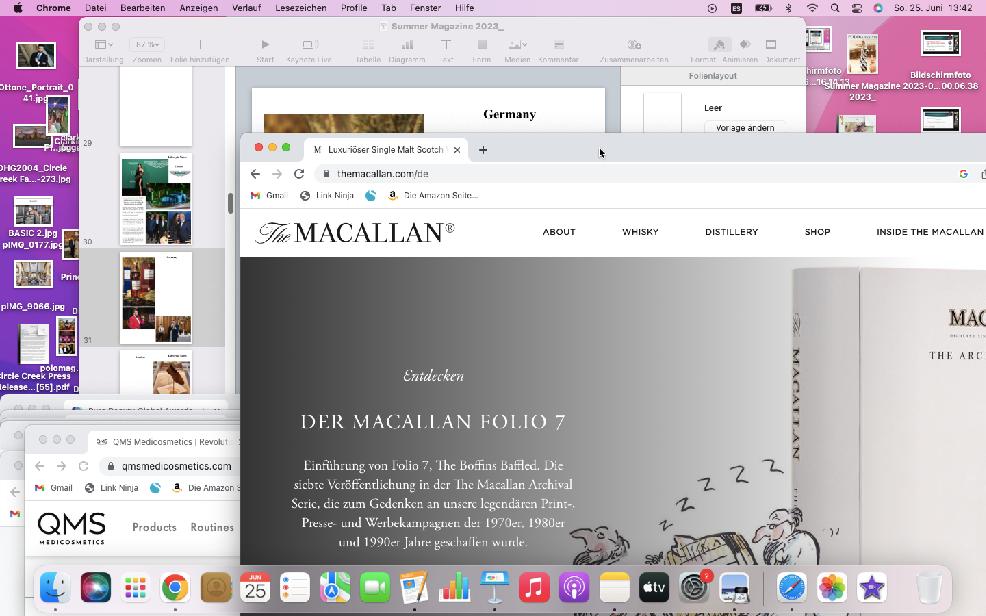Open the Zoomen zoom-level dropdown in Keynote

coord(147,45)
